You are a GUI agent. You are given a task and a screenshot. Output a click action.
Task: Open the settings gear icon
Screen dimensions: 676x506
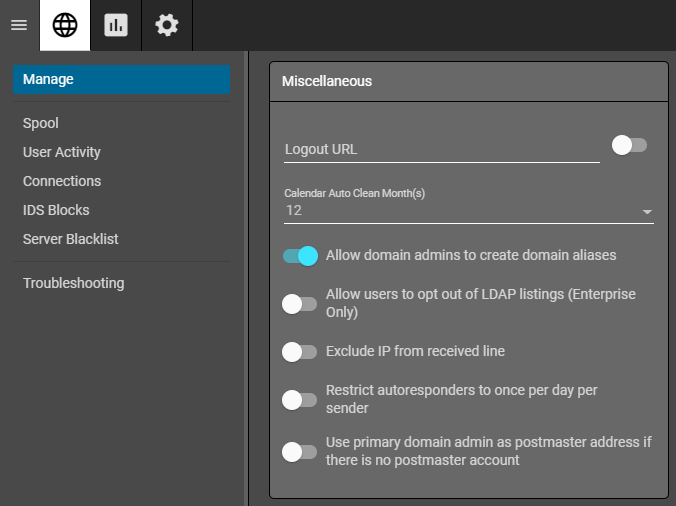167,25
